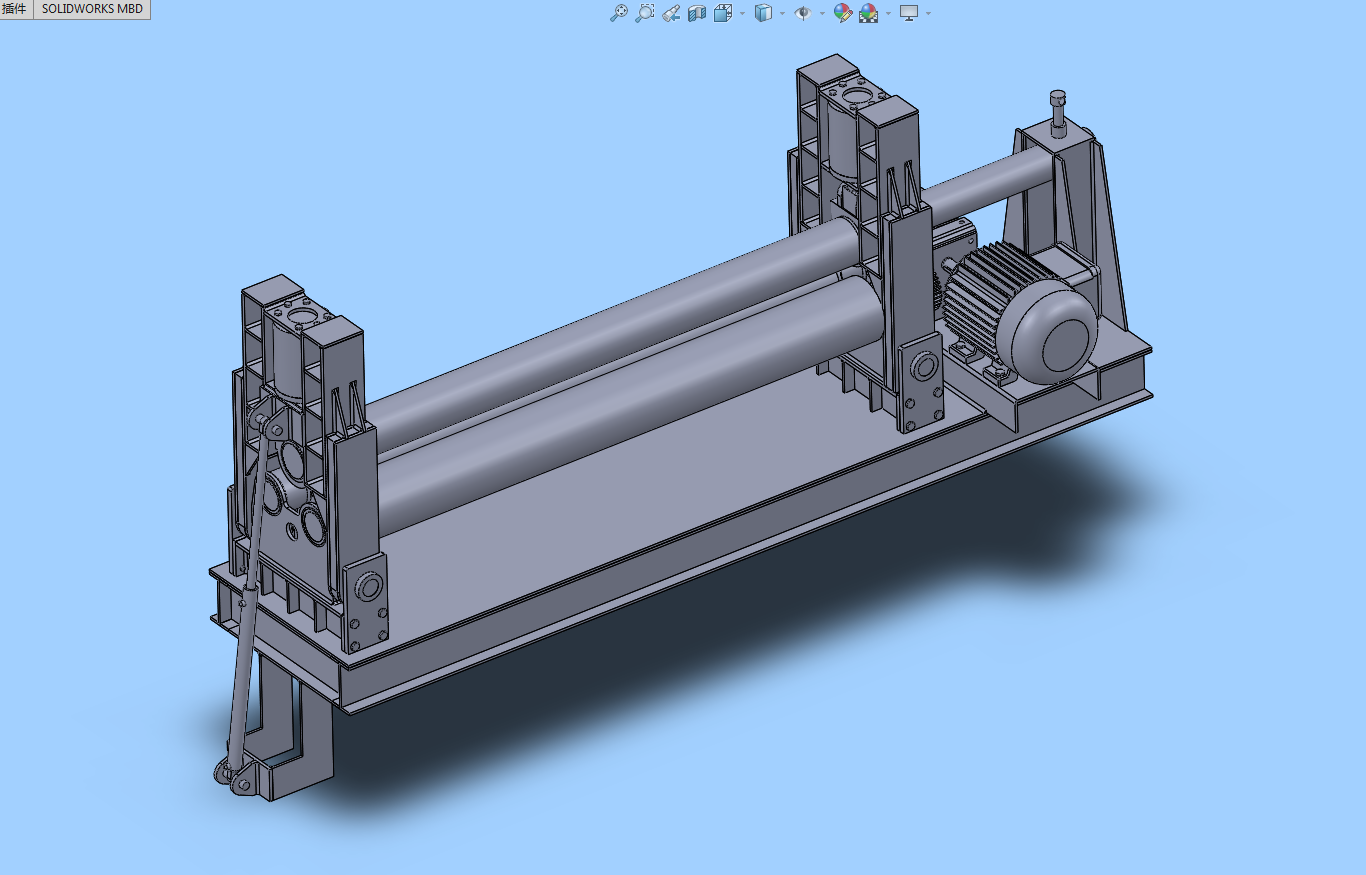Open the Apply Scene dropdown arrow
The height and width of the screenshot is (875, 1366).
tap(888, 14)
